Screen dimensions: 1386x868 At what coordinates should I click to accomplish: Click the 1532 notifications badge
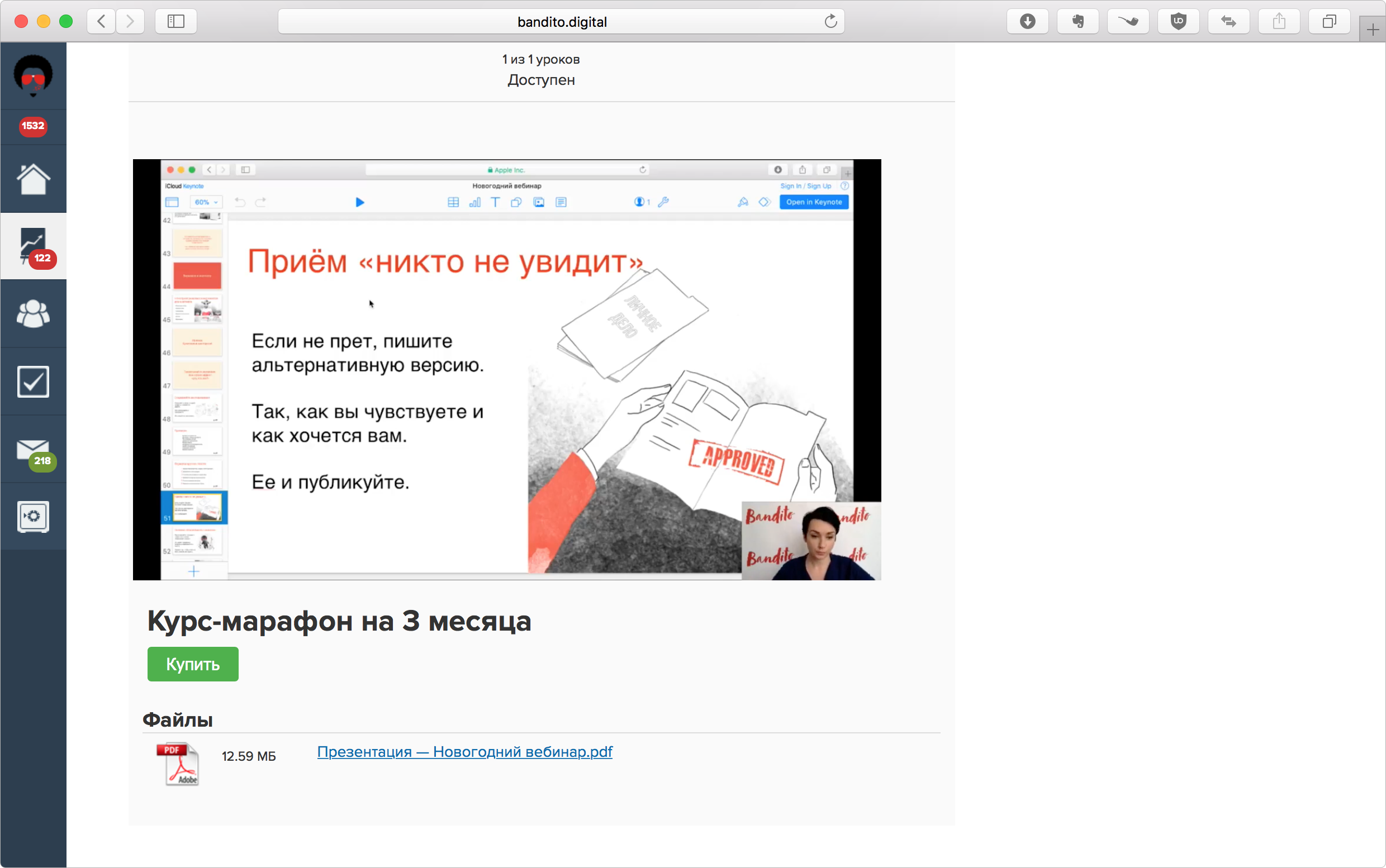click(34, 126)
